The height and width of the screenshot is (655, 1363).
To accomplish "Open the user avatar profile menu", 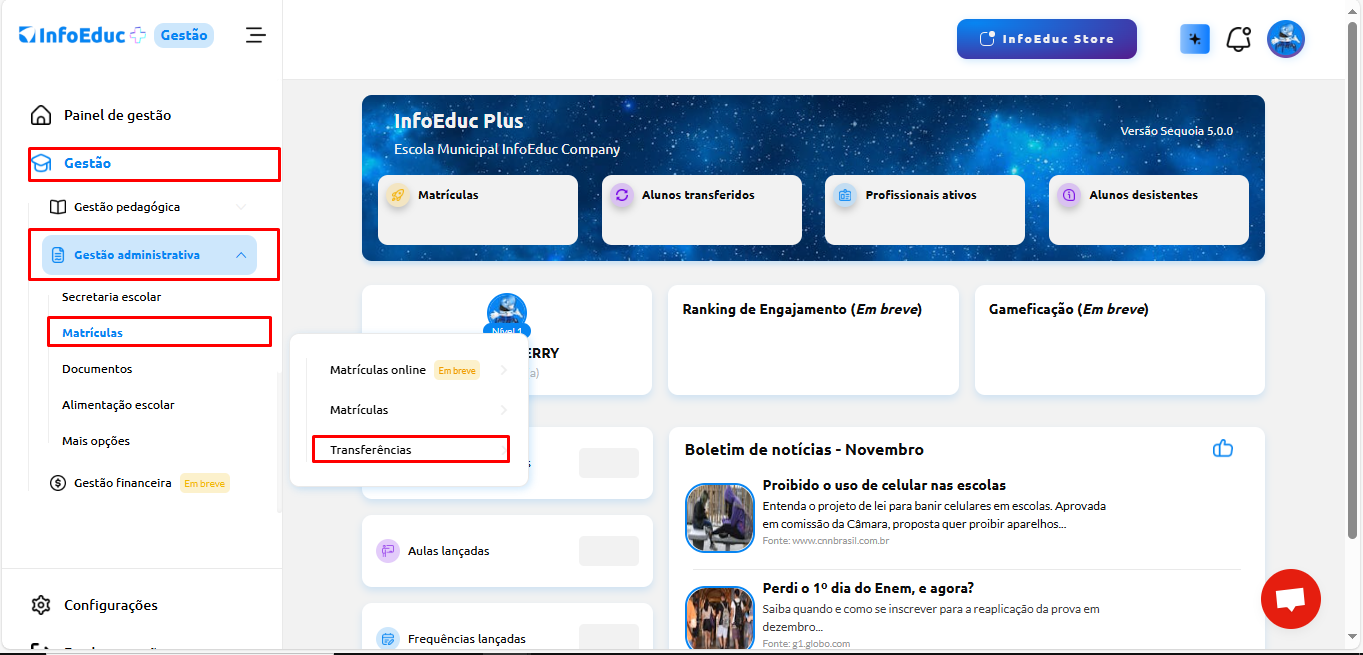I will [1286, 39].
